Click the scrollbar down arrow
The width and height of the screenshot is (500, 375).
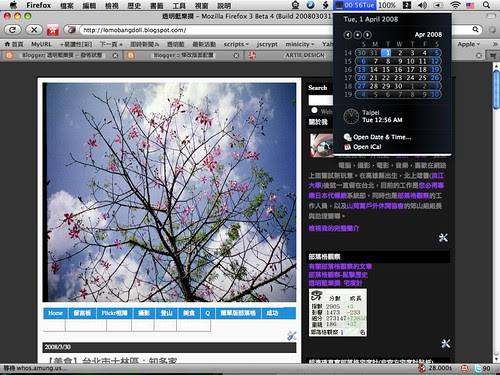(x=496, y=360)
